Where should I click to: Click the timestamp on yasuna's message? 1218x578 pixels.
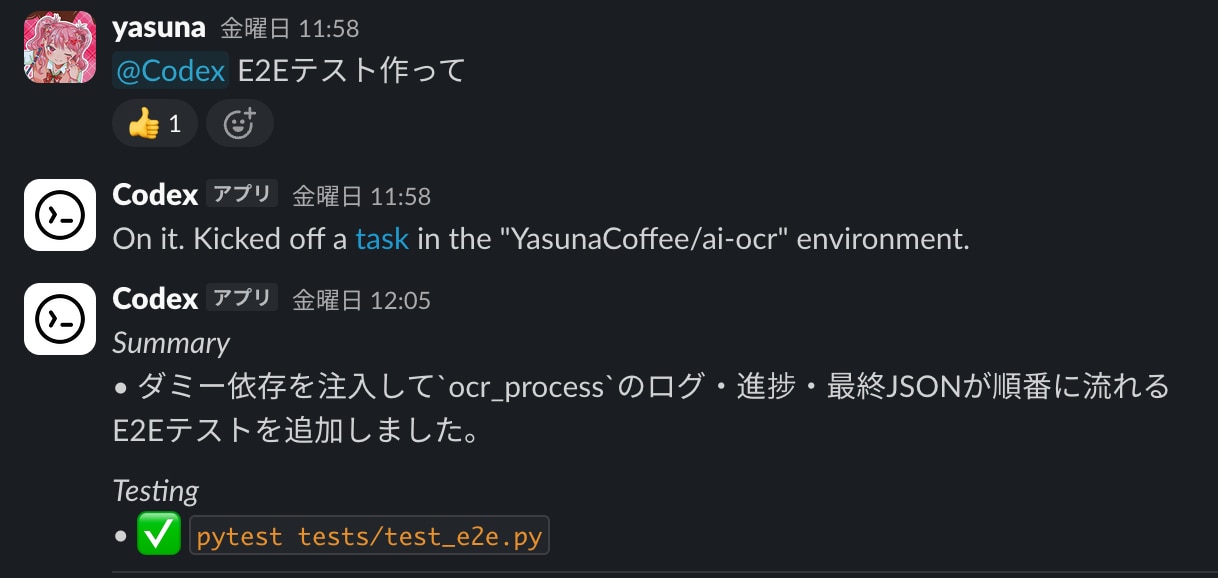click(x=289, y=29)
